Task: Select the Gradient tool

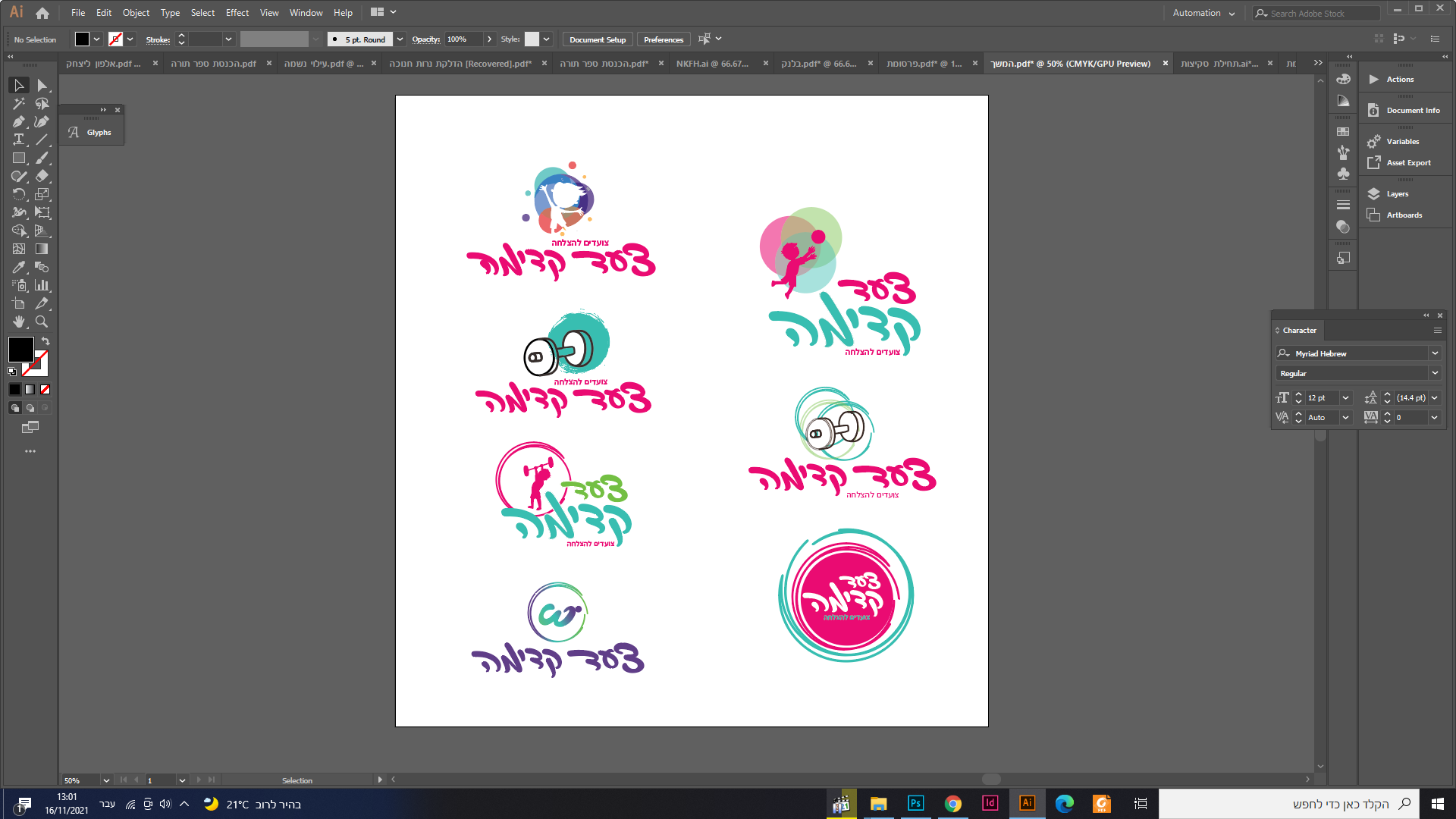Action: pos(42,249)
